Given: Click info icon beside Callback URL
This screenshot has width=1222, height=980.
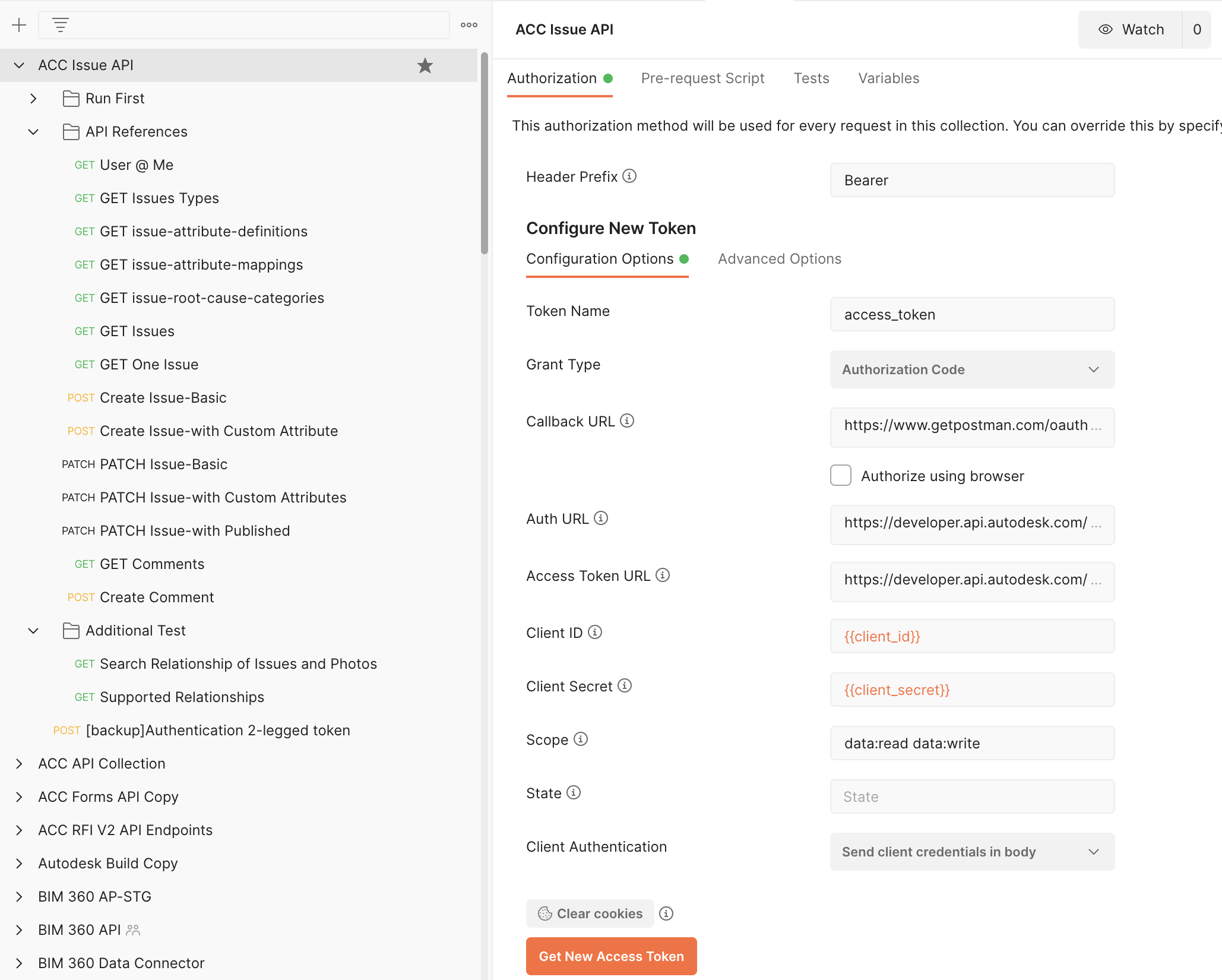Looking at the screenshot, I should (627, 421).
